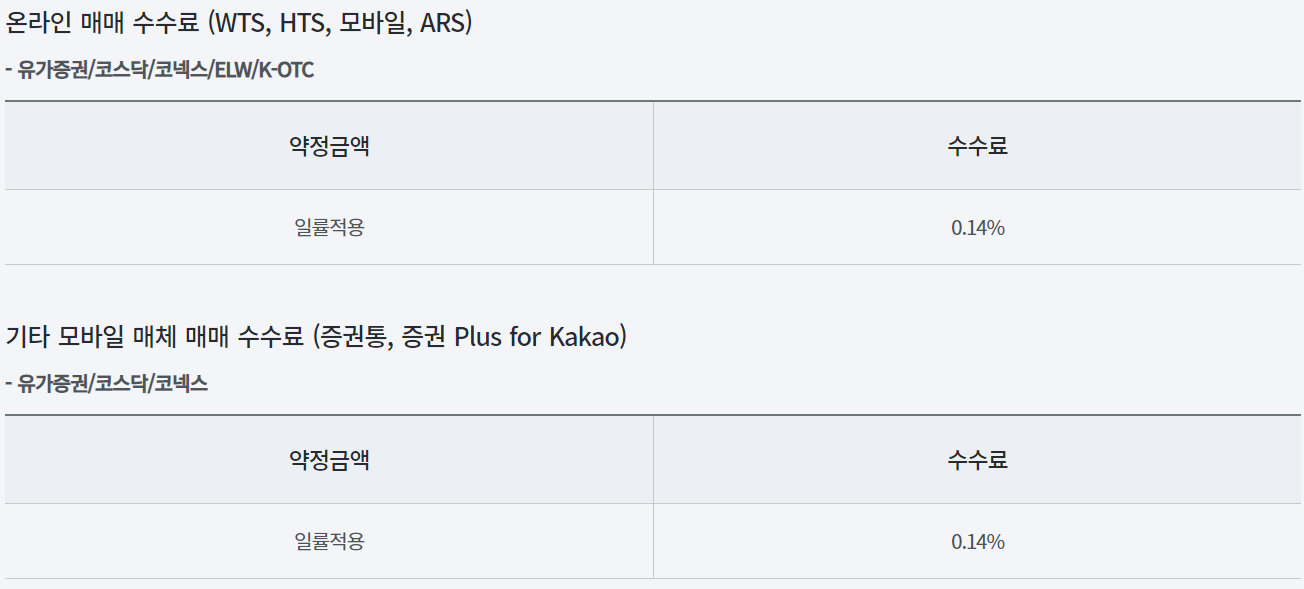
Task: Click the 모바일 word in the online fee heading
Action: point(374,22)
